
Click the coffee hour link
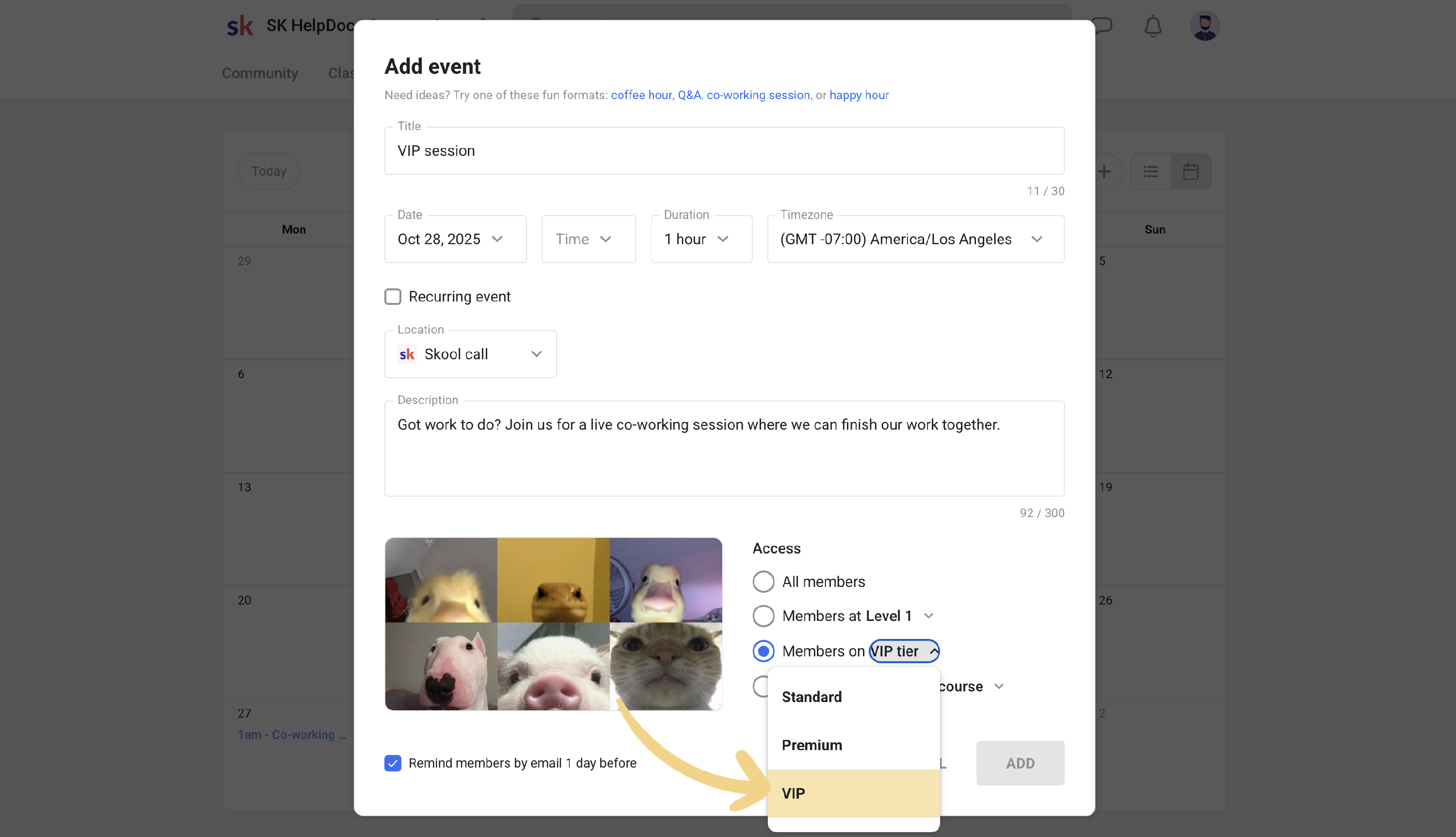click(x=641, y=95)
